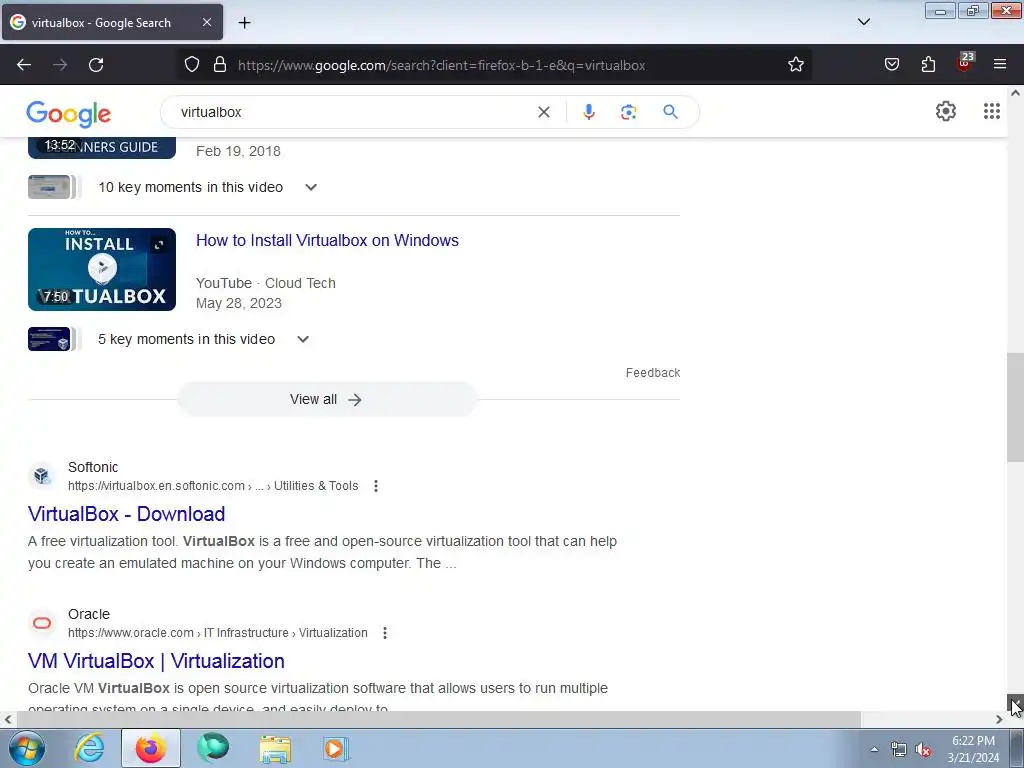Start voice search with microphone
The width and height of the screenshot is (1024, 768).
[x=588, y=112]
